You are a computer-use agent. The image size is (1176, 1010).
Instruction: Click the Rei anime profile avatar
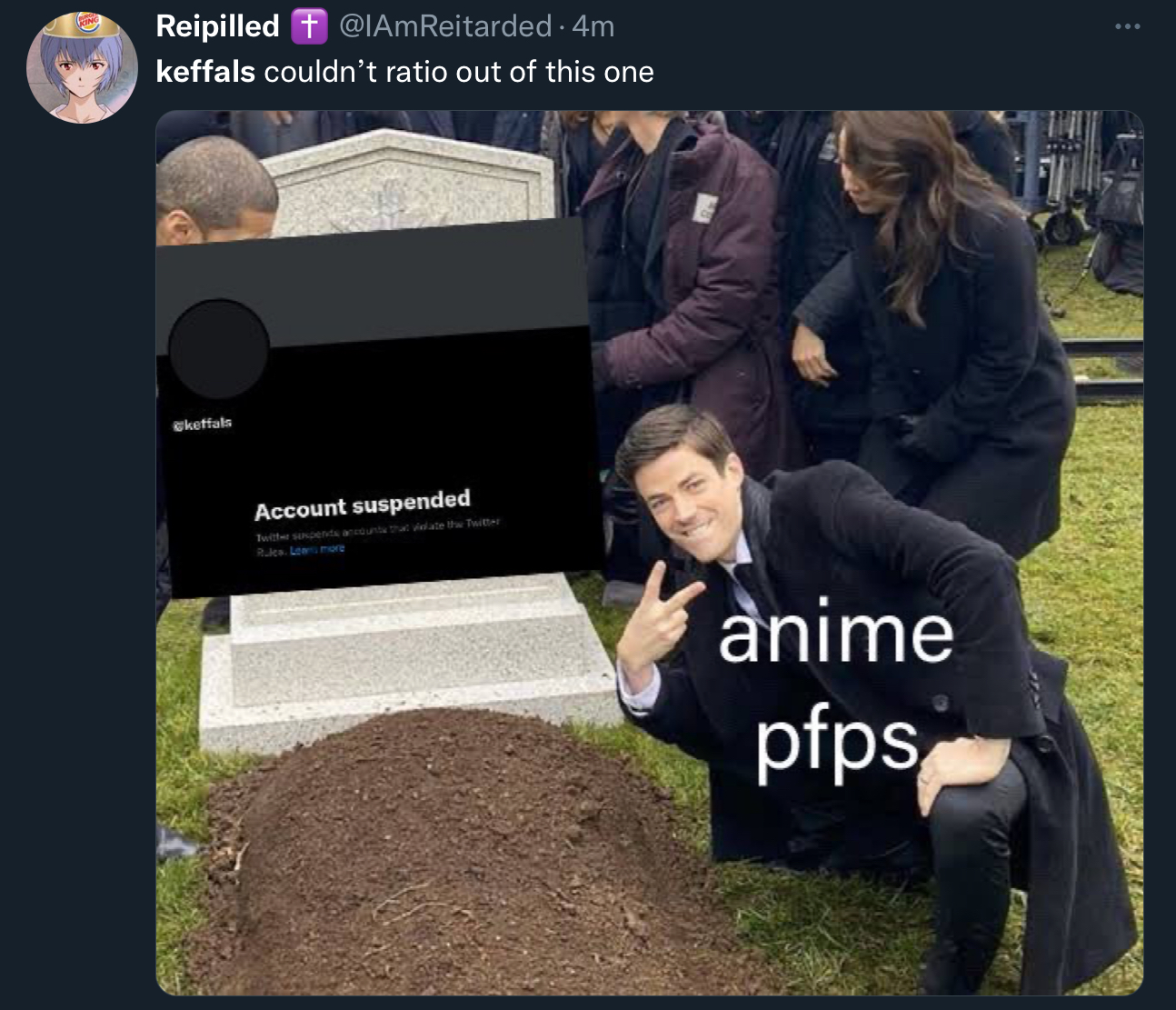pyautogui.click(x=82, y=69)
